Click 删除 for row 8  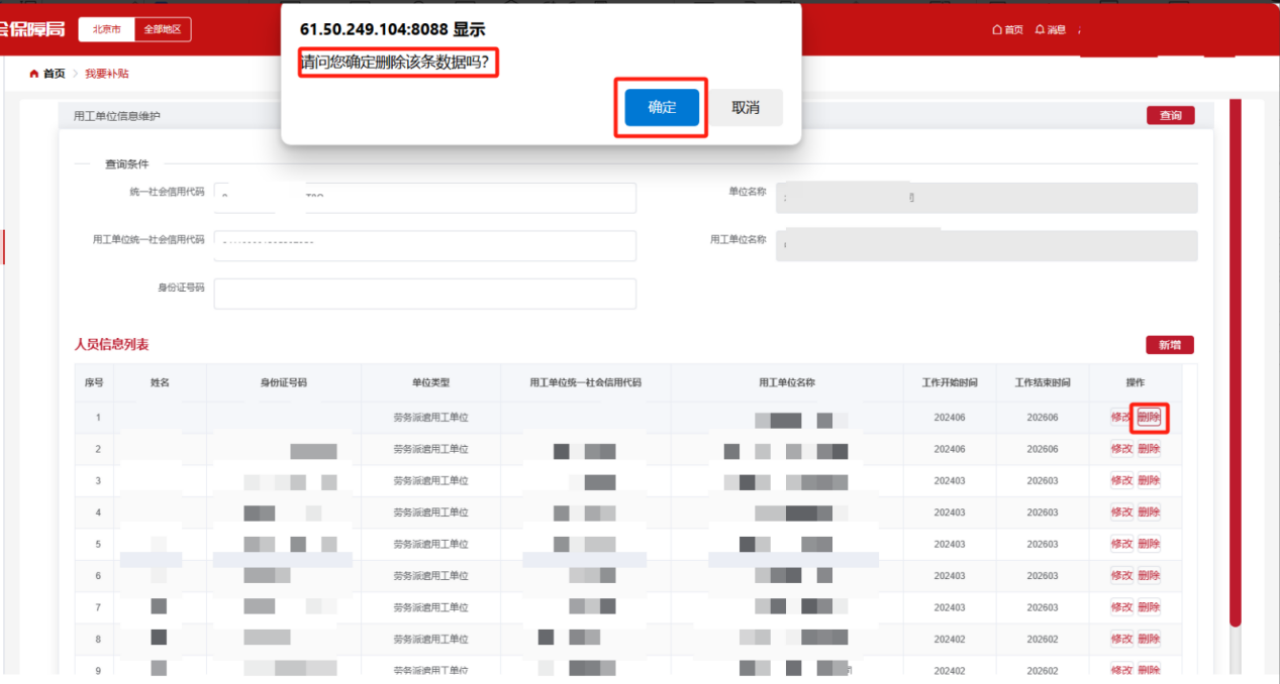pyautogui.click(x=1149, y=639)
